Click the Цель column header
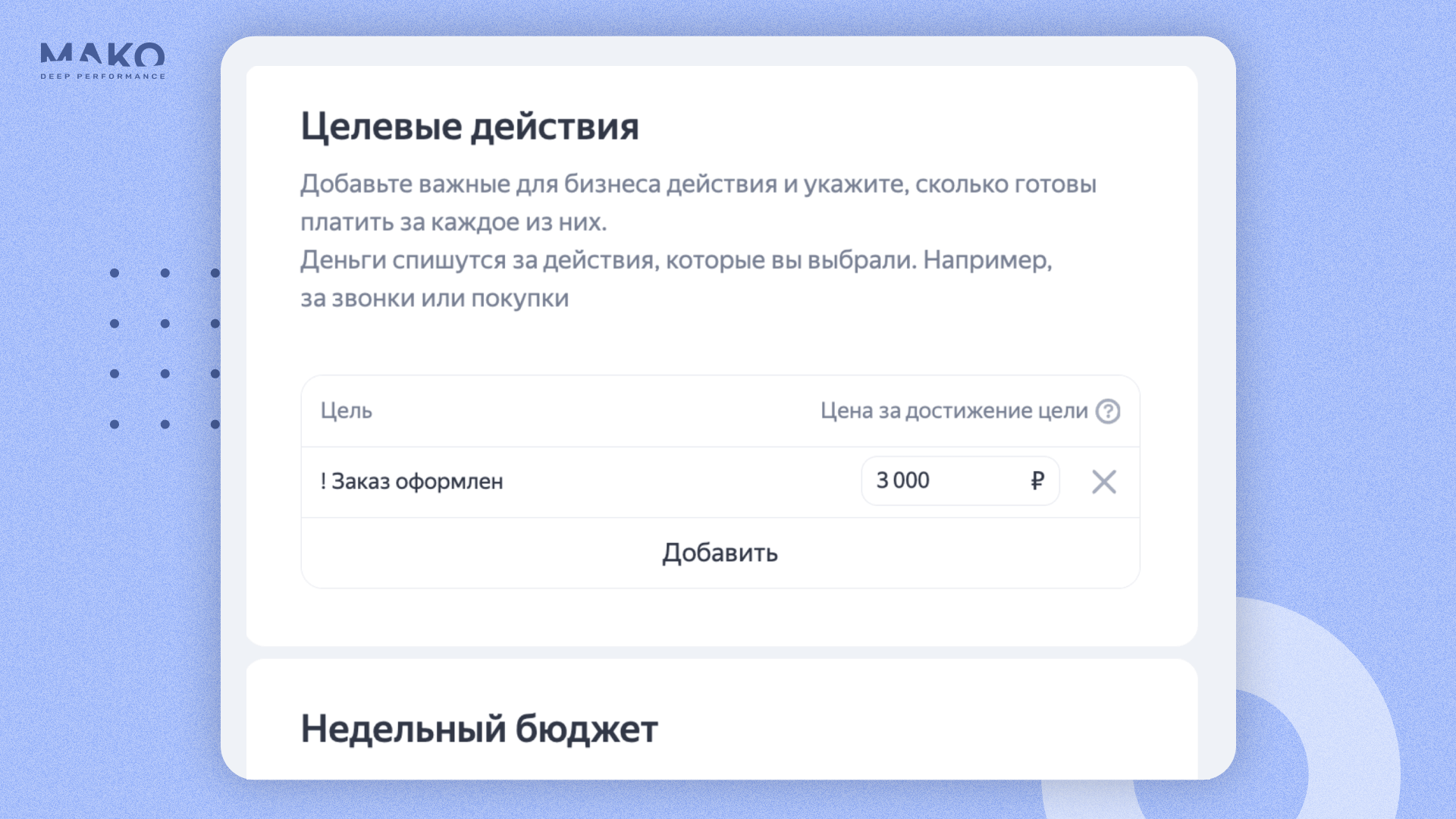The image size is (1456, 819). [x=346, y=411]
